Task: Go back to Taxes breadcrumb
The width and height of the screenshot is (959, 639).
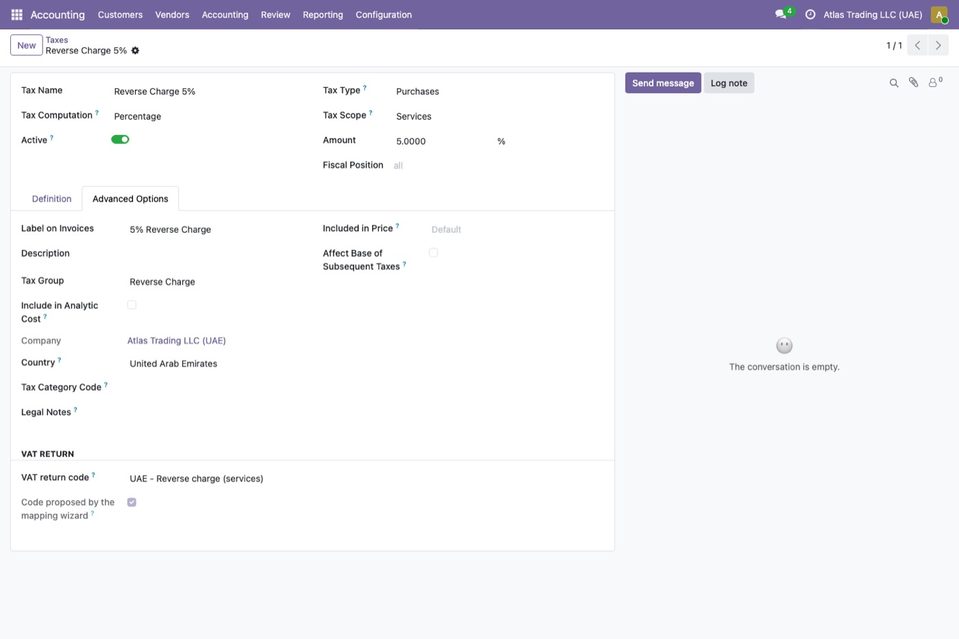Action: 57,40
